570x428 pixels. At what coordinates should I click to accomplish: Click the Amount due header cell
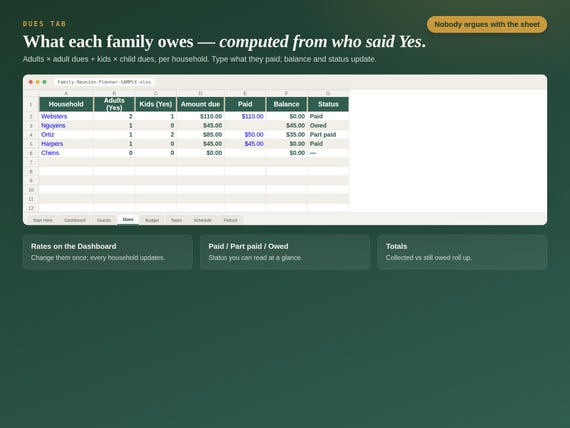click(x=200, y=104)
